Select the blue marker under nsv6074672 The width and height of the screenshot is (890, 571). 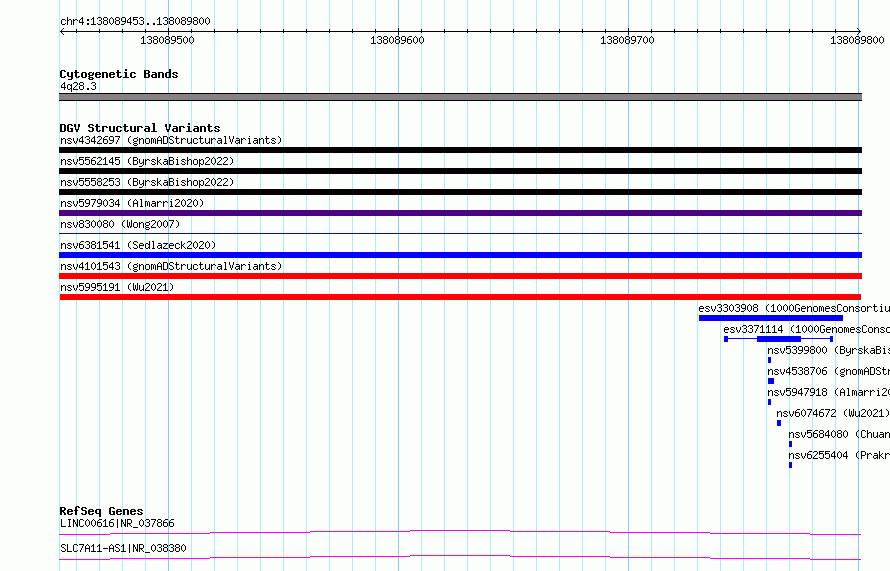point(779,423)
